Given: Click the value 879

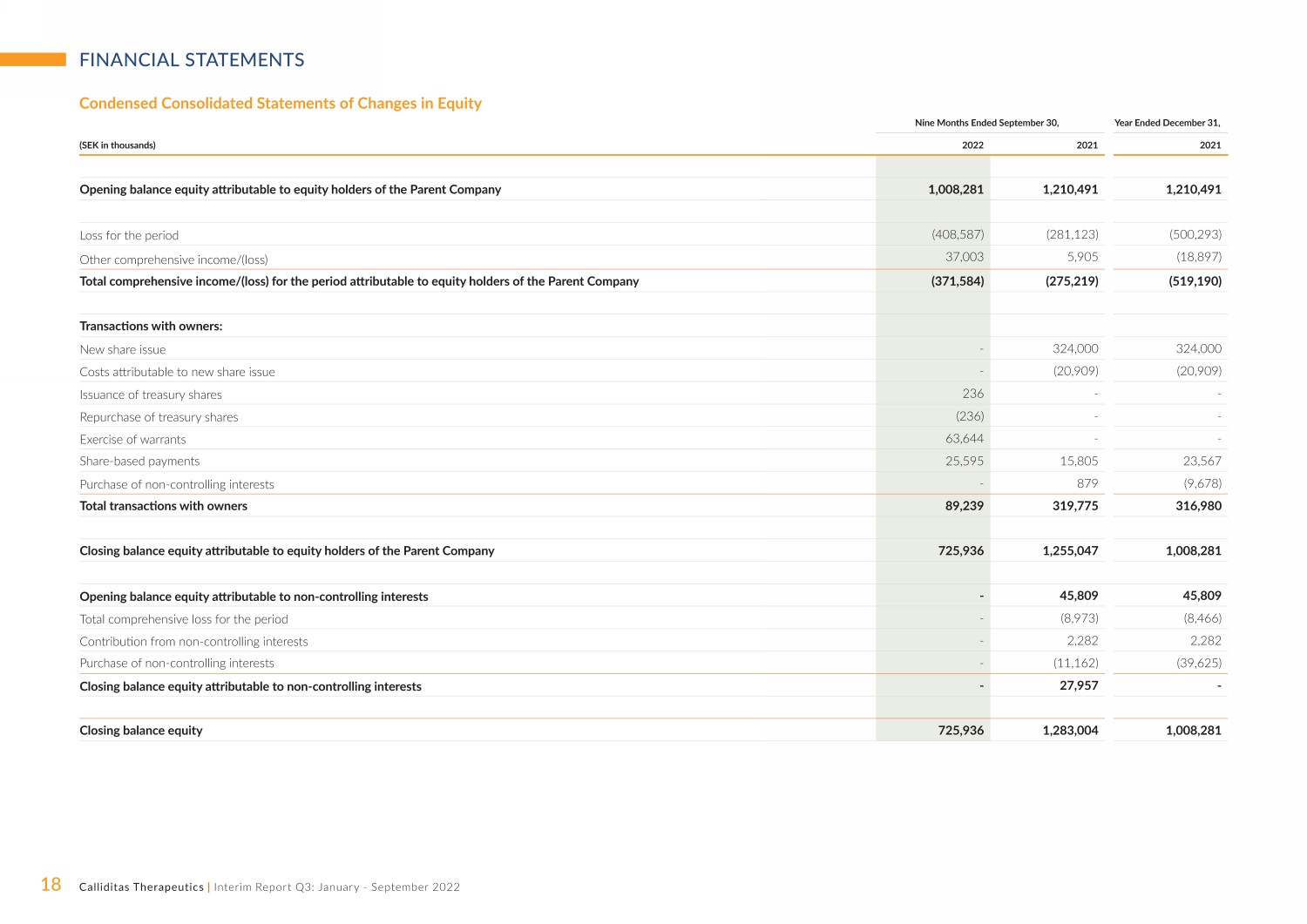Looking at the screenshot, I should pyautogui.click(x=1087, y=483).
